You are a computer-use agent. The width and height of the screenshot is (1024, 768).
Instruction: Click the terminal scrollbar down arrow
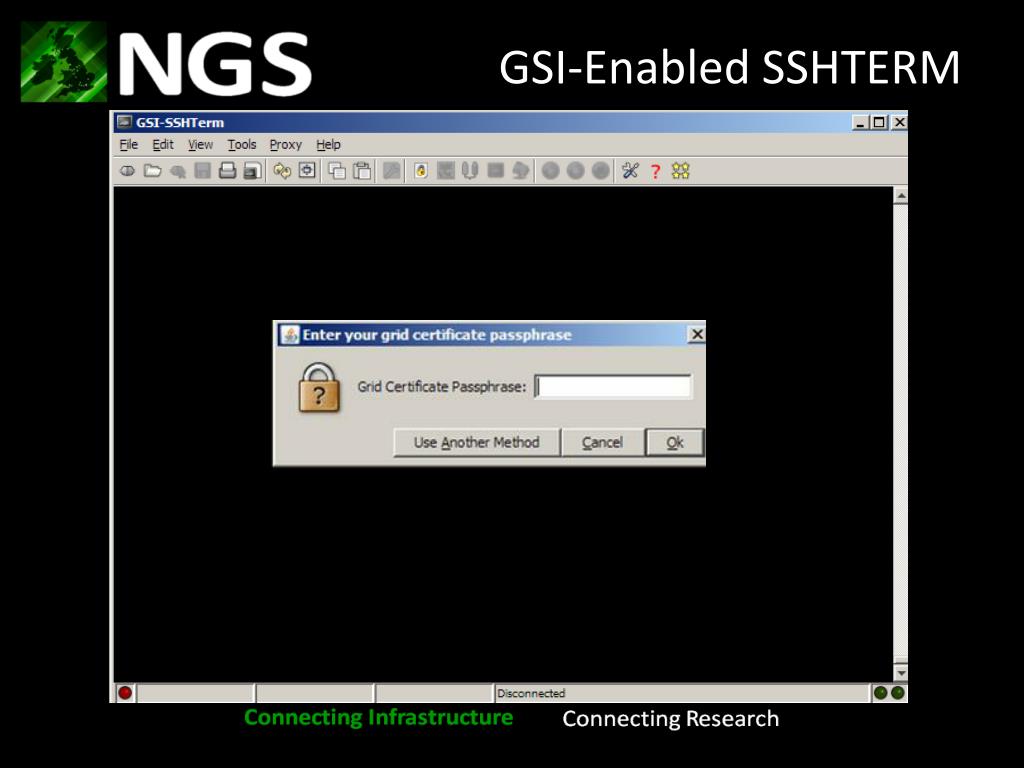pos(901,673)
